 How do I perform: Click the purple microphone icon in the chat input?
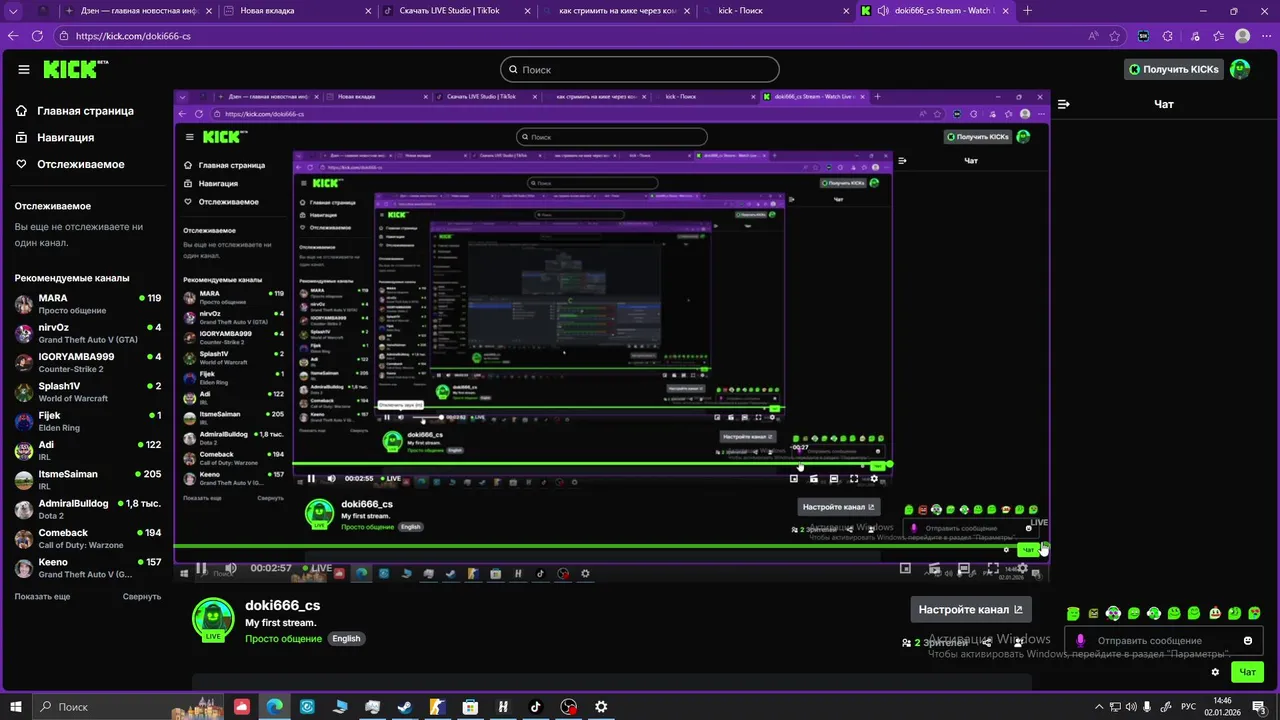(x=1080, y=640)
